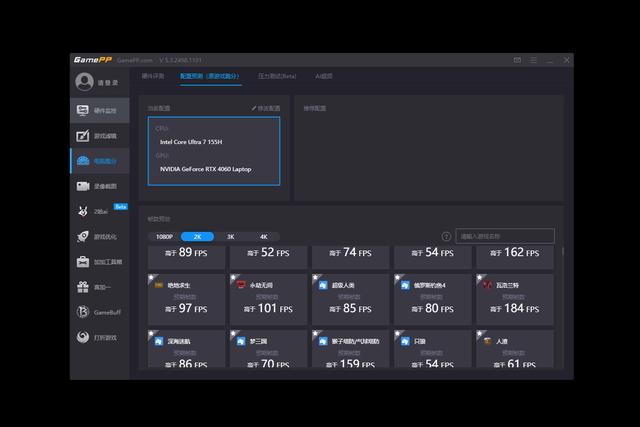
Task: Open the toolbox briefcase sidebar icon
Action: tap(82, 262)
